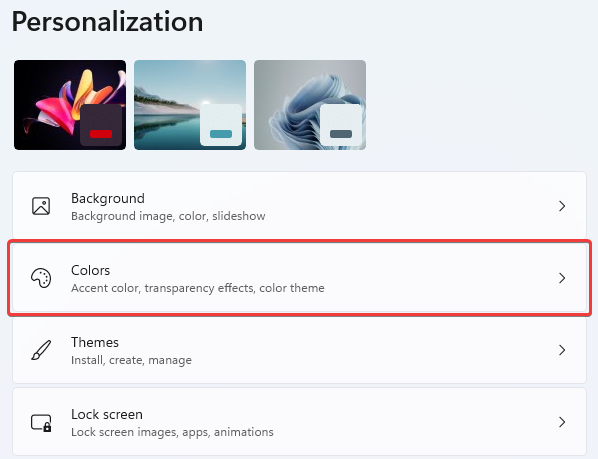Image resolution: width=598 pixels, height=459 pixels.
Task: Expand Background settings chevron arrow
Action: [x=562, y=206]
